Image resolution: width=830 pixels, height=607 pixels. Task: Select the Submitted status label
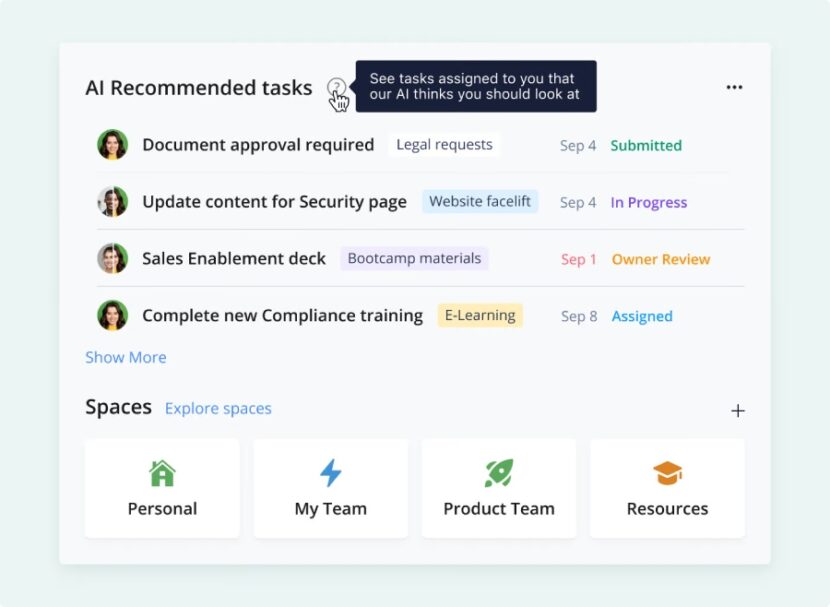[645, 145]
